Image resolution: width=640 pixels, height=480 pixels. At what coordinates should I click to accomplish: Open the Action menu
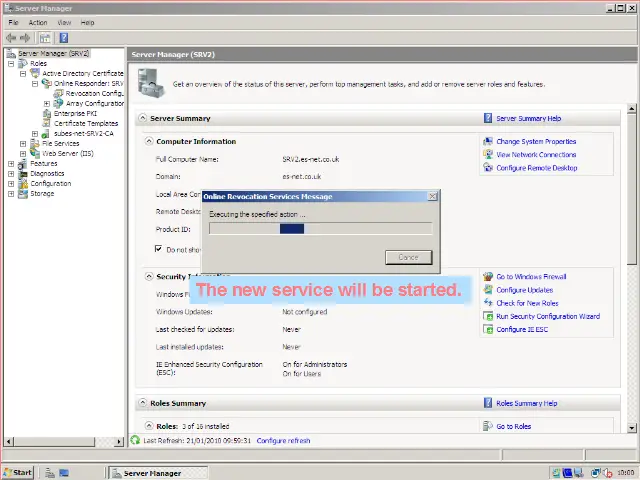click(38, 22)
